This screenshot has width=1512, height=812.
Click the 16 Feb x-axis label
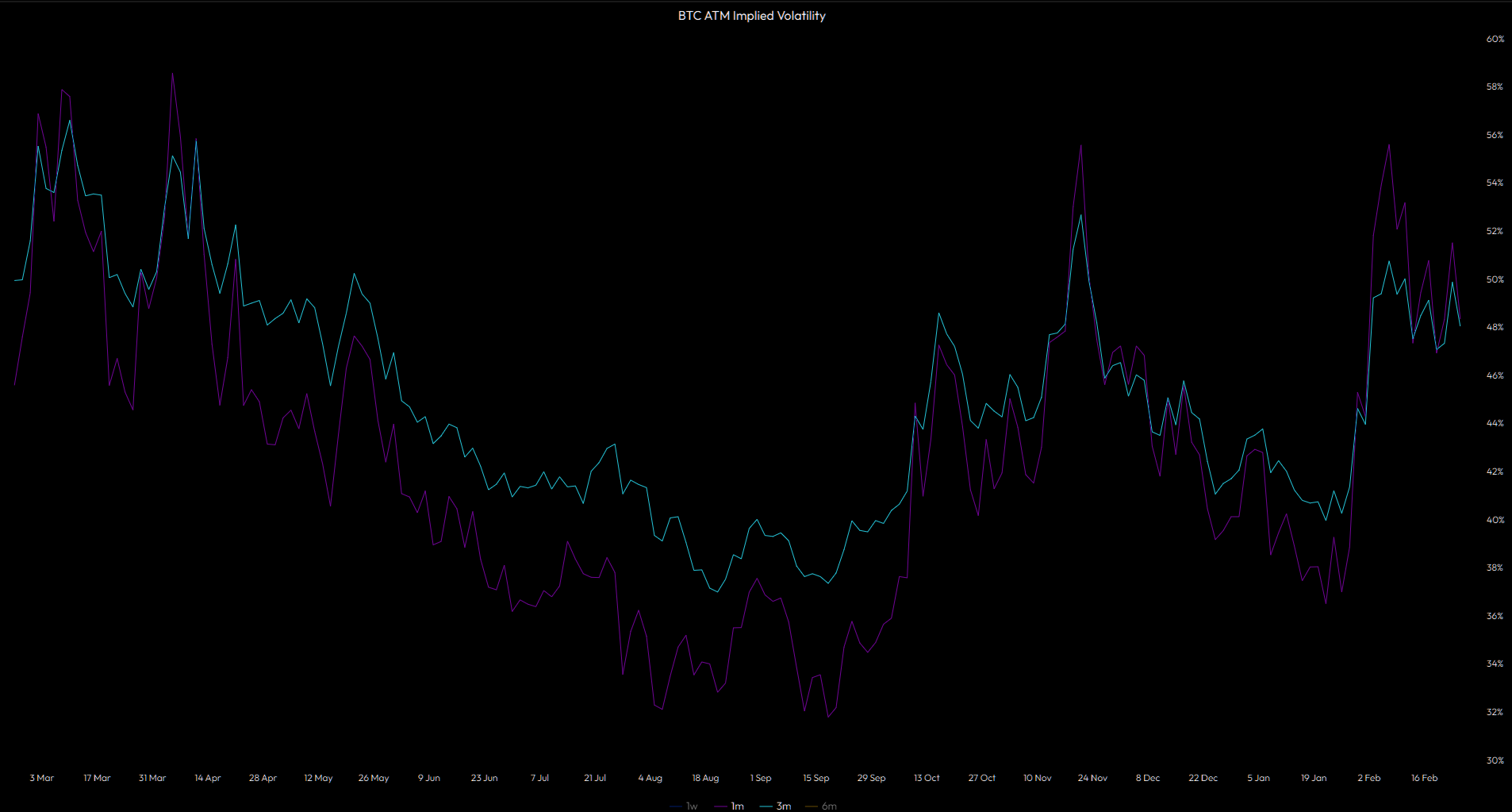pyautogui.click(x=1424, y=778)
